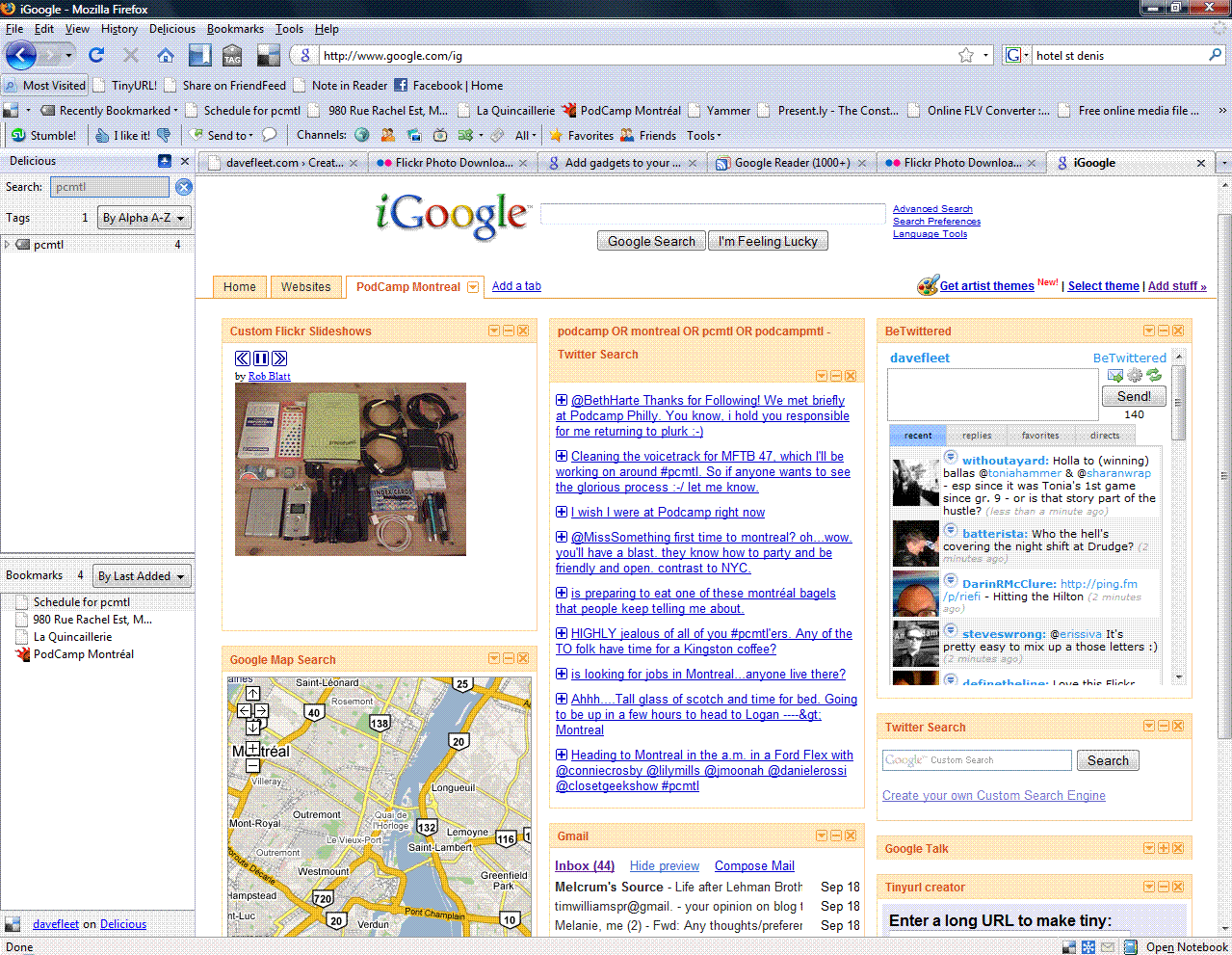This screenshot has height=955, width=1232.
Task: Click the Add stuff » link
Action: pos(1177,286)
